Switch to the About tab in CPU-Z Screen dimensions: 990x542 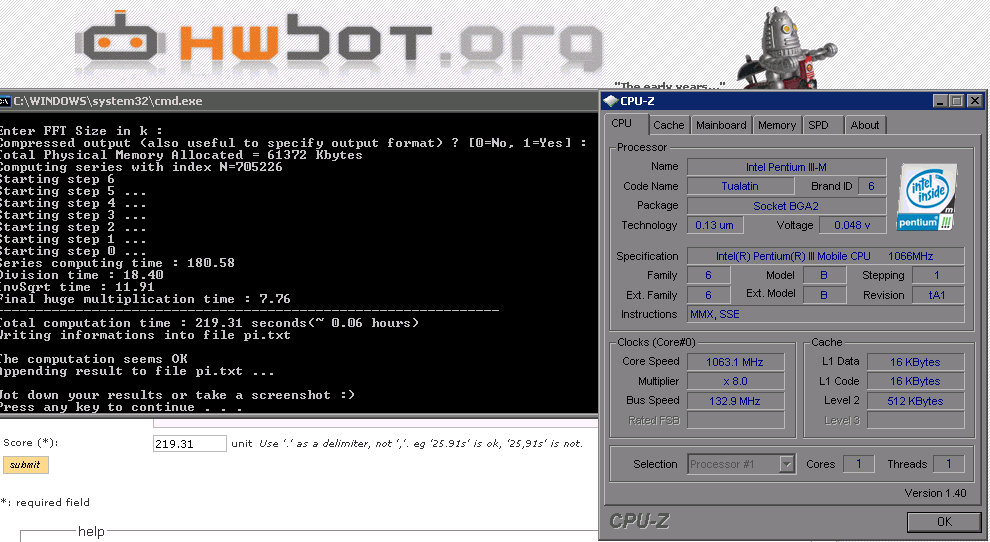(x=864, y=125)
